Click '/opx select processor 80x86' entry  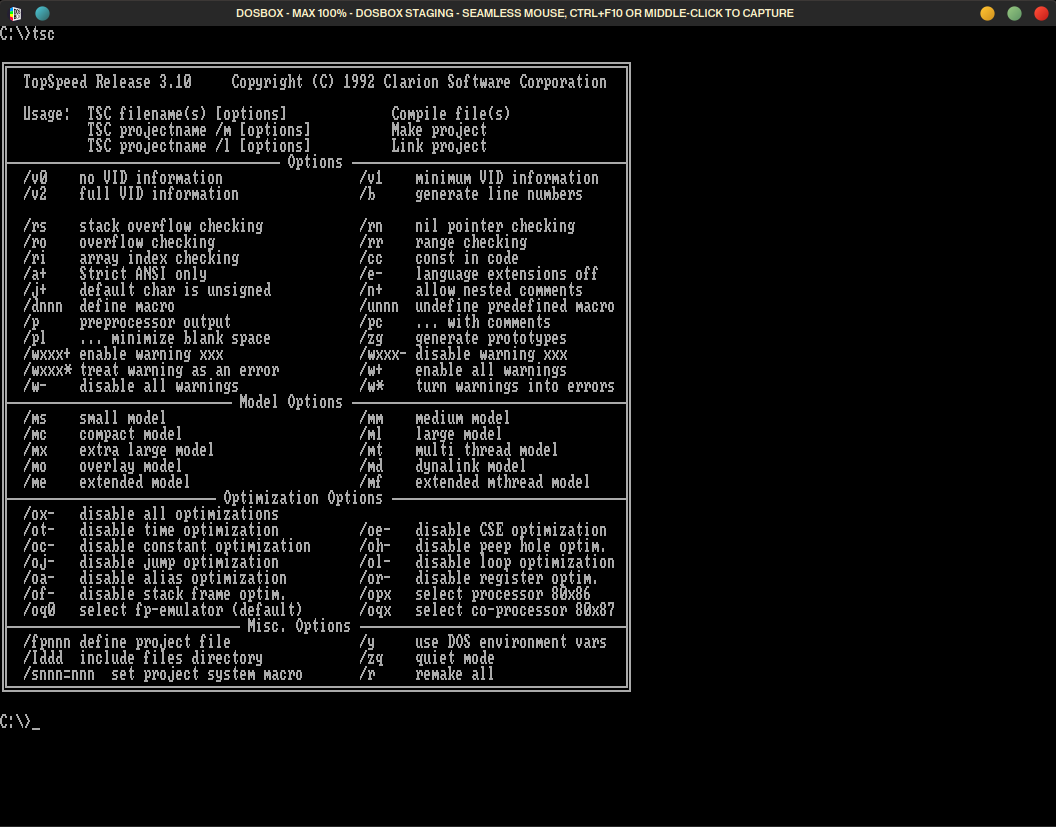(475, 594)
